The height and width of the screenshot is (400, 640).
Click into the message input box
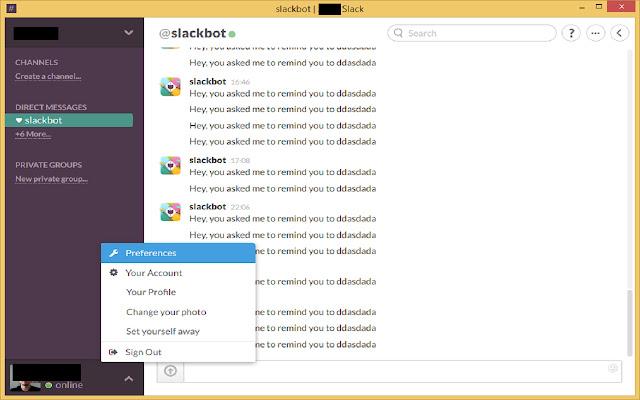tap(403, 371)
